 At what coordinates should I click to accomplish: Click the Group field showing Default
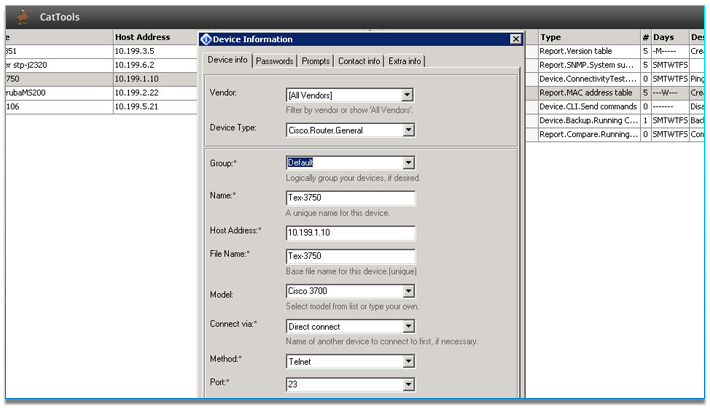click(x=344, y=163)
